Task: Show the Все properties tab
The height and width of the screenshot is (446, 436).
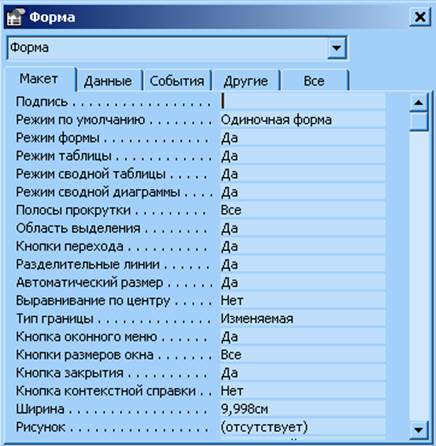Action: coord(314,81)
